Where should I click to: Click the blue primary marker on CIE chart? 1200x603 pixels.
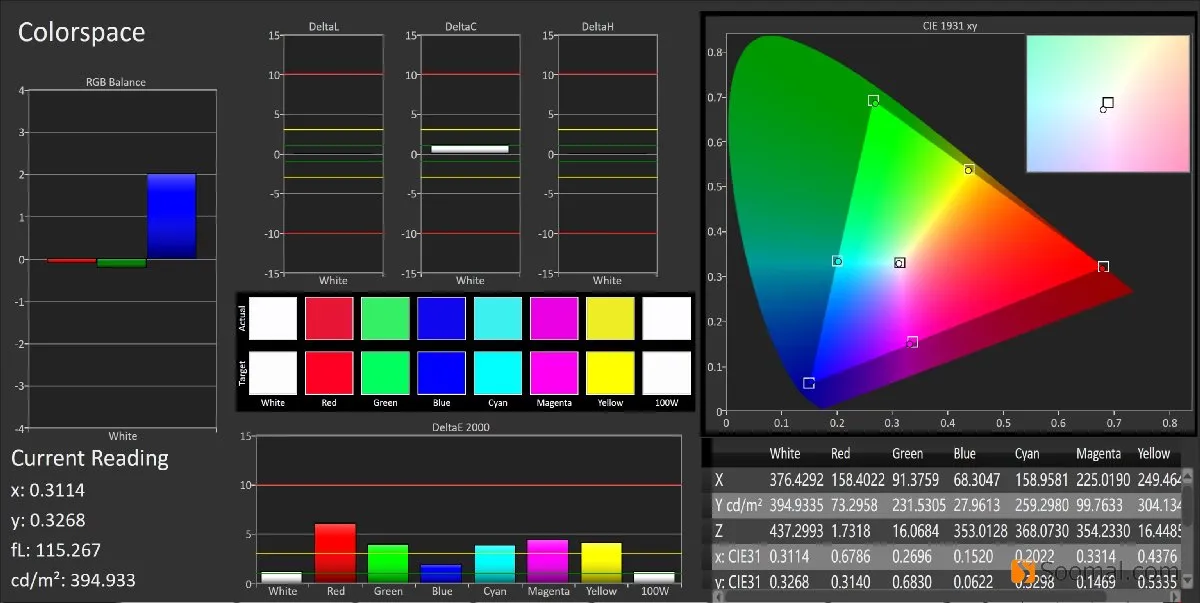tap(809, 383)
